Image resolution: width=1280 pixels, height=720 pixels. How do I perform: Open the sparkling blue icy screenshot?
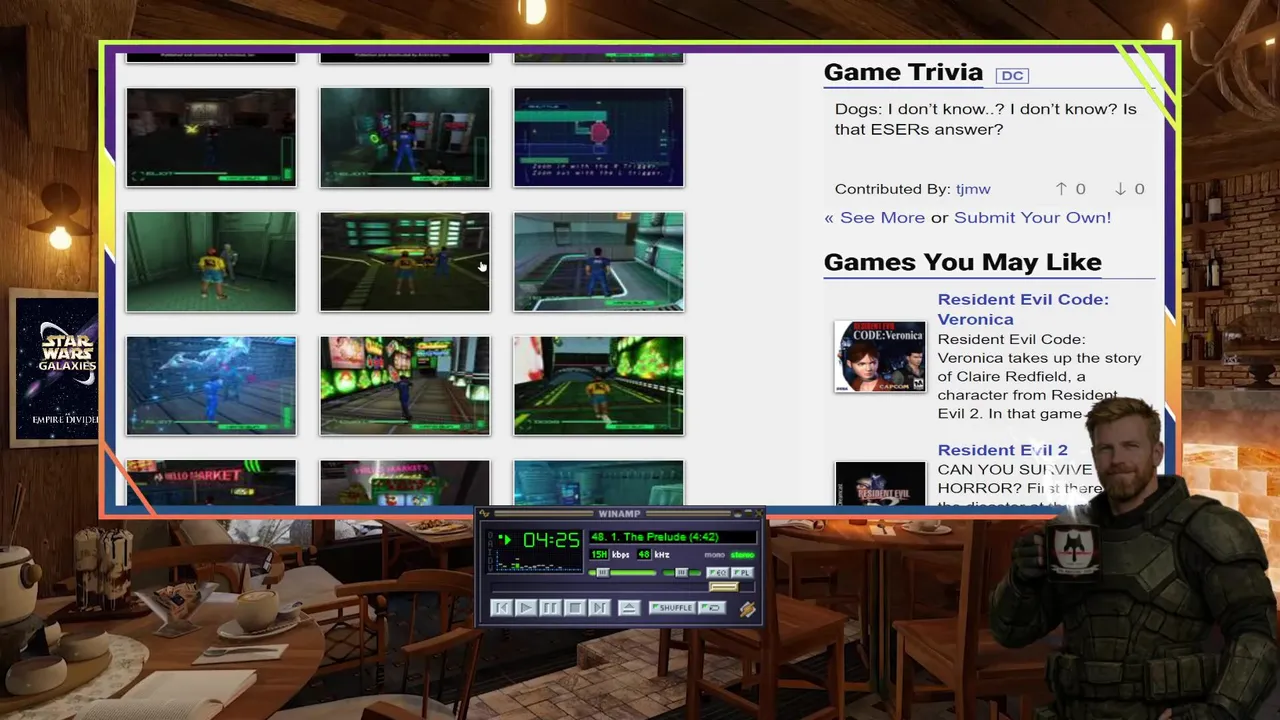click(211, 385)
